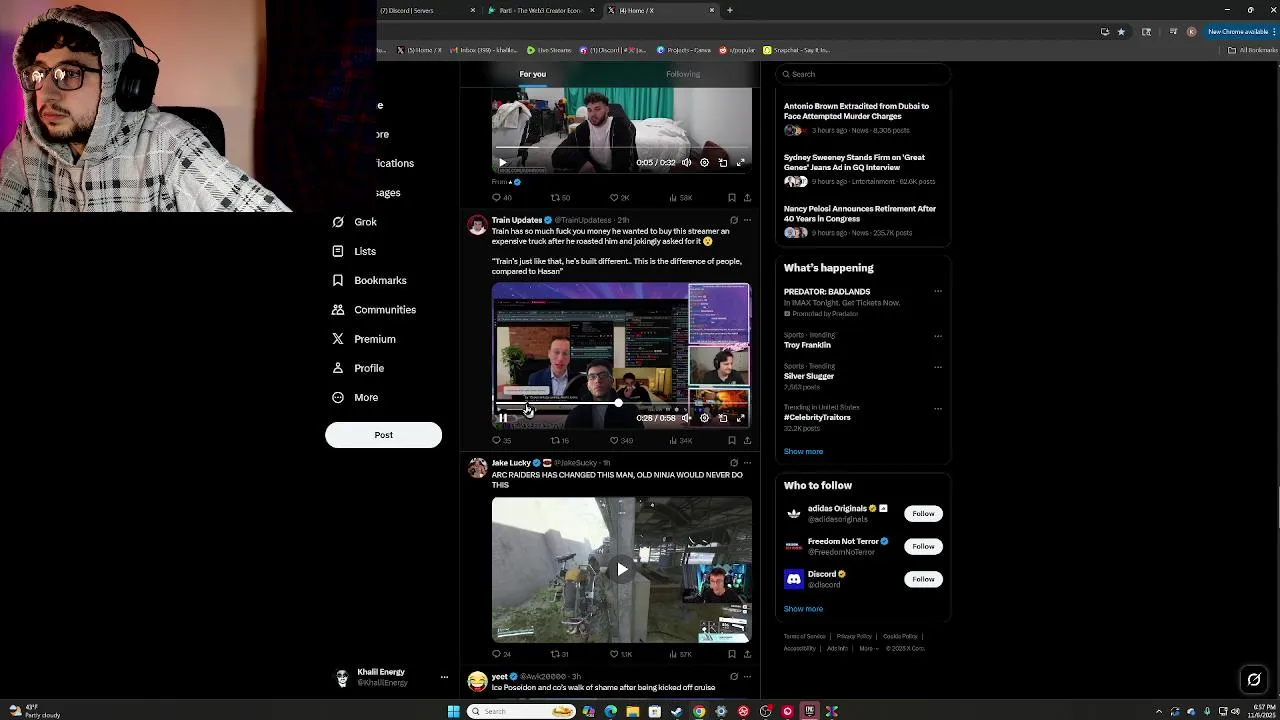Share the Train Updates post

747,440
